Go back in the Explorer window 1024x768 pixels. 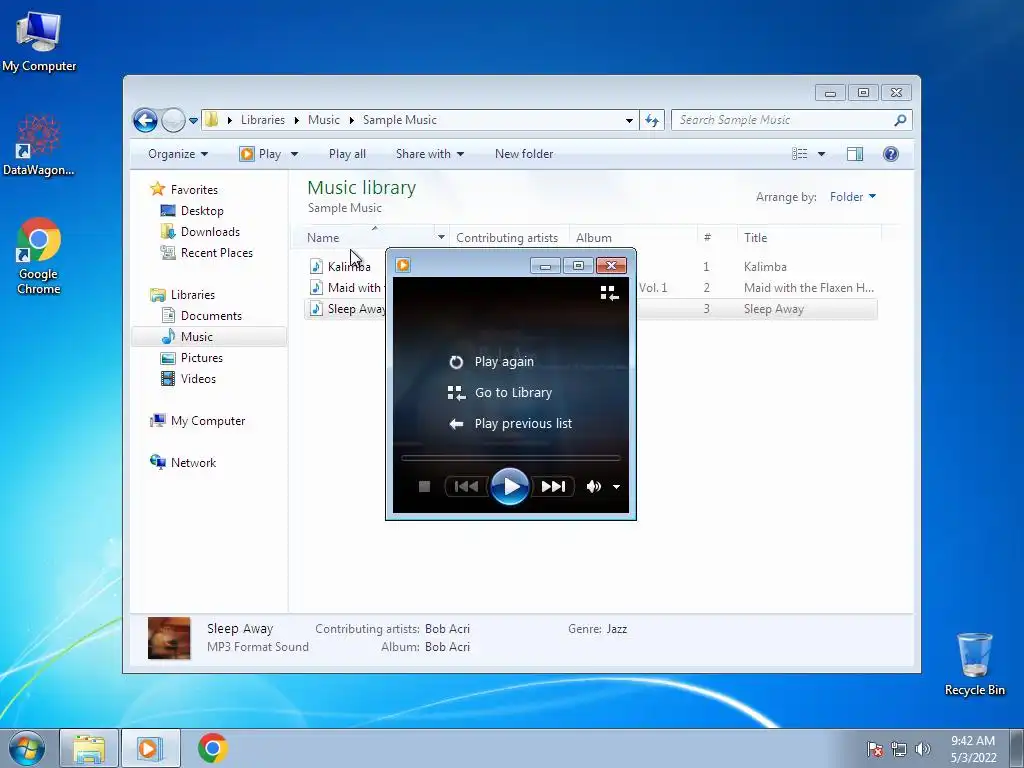pyautogui.click(x=145, y=120)
